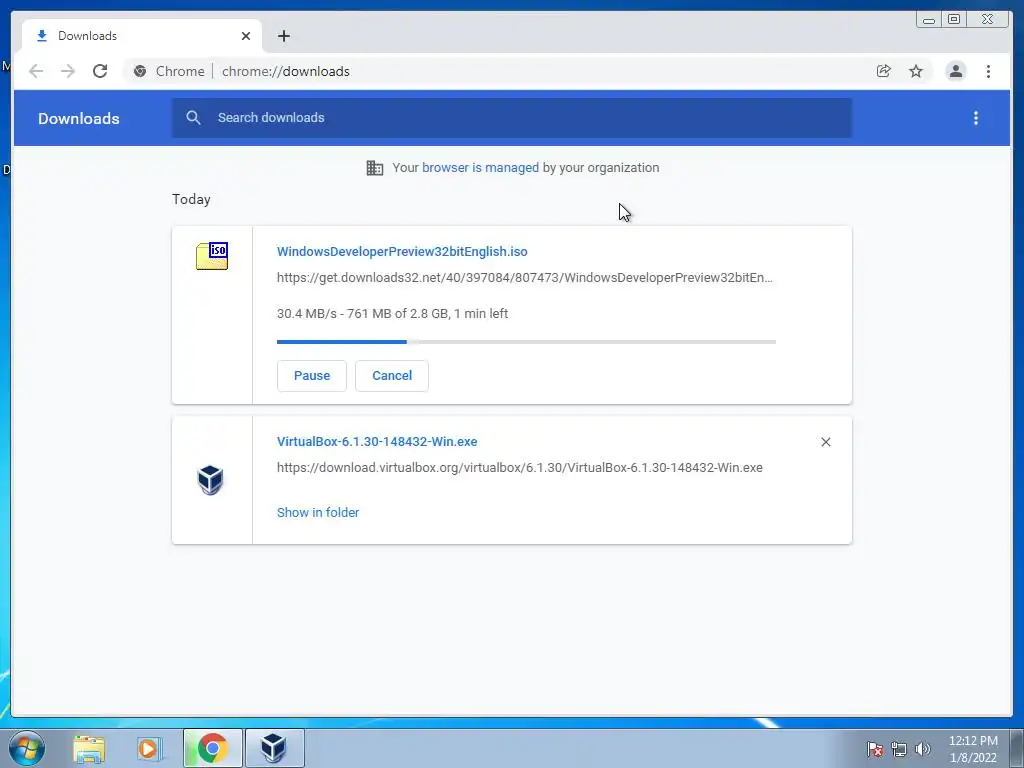This screenshot has height=768, width=1024.
Task: Focus the Search downloads field
Action: [x=512, y=118]
